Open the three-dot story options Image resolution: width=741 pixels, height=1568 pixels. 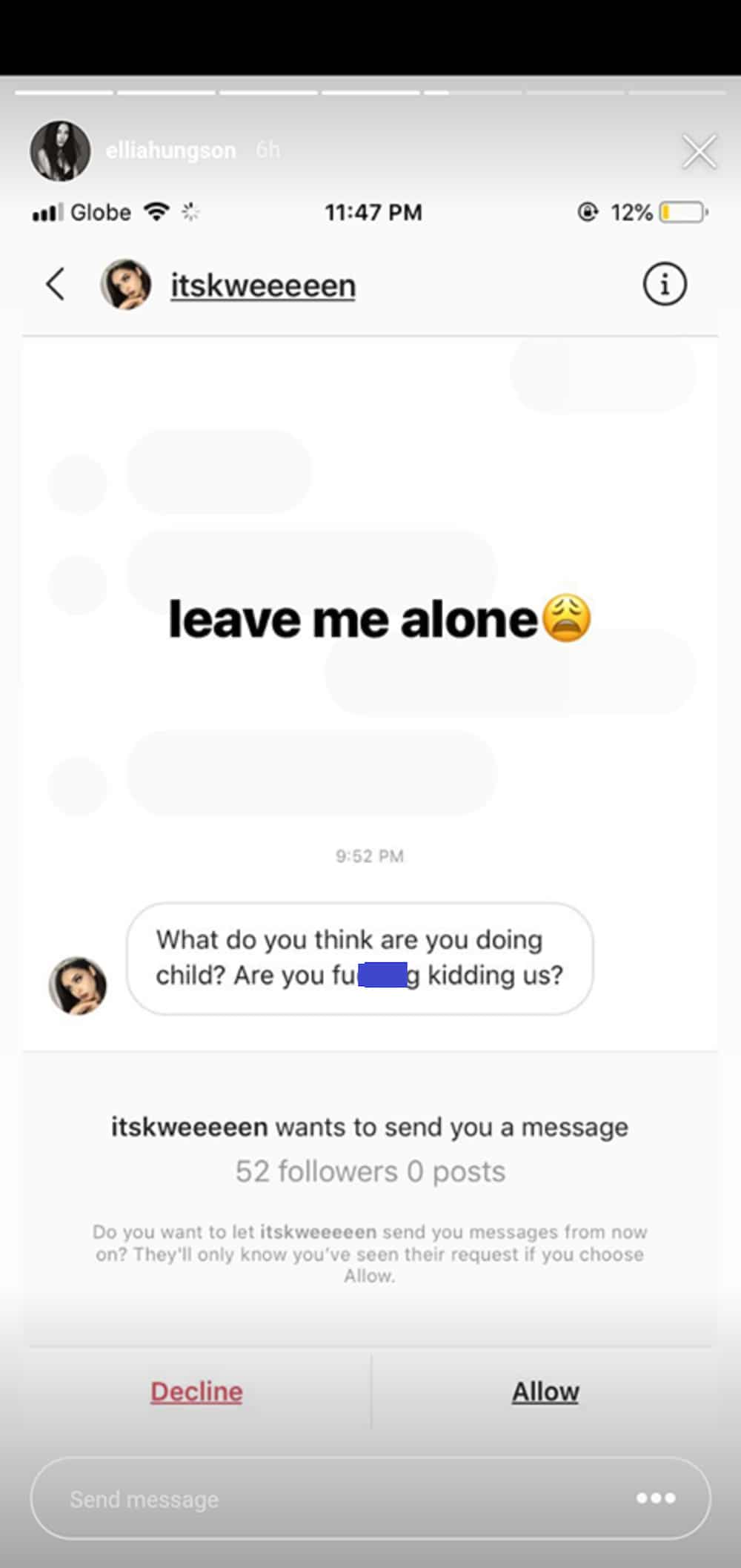656,1498
